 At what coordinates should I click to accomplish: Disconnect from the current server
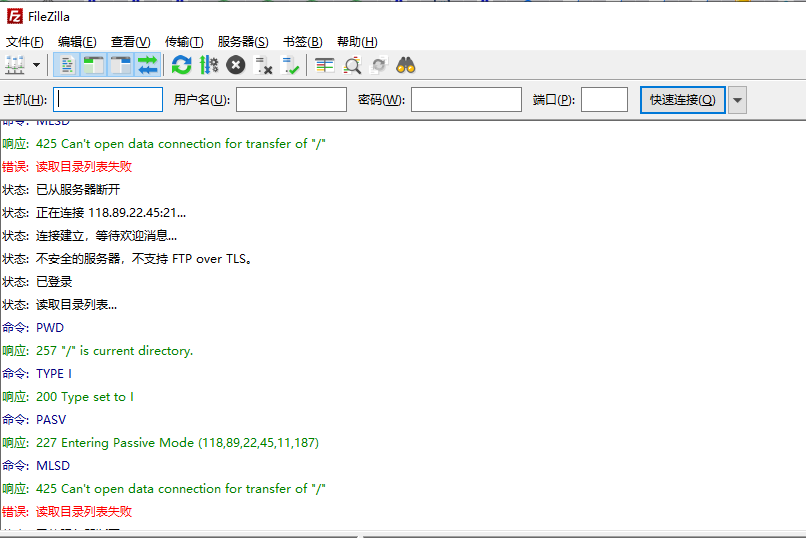point(263,65)
